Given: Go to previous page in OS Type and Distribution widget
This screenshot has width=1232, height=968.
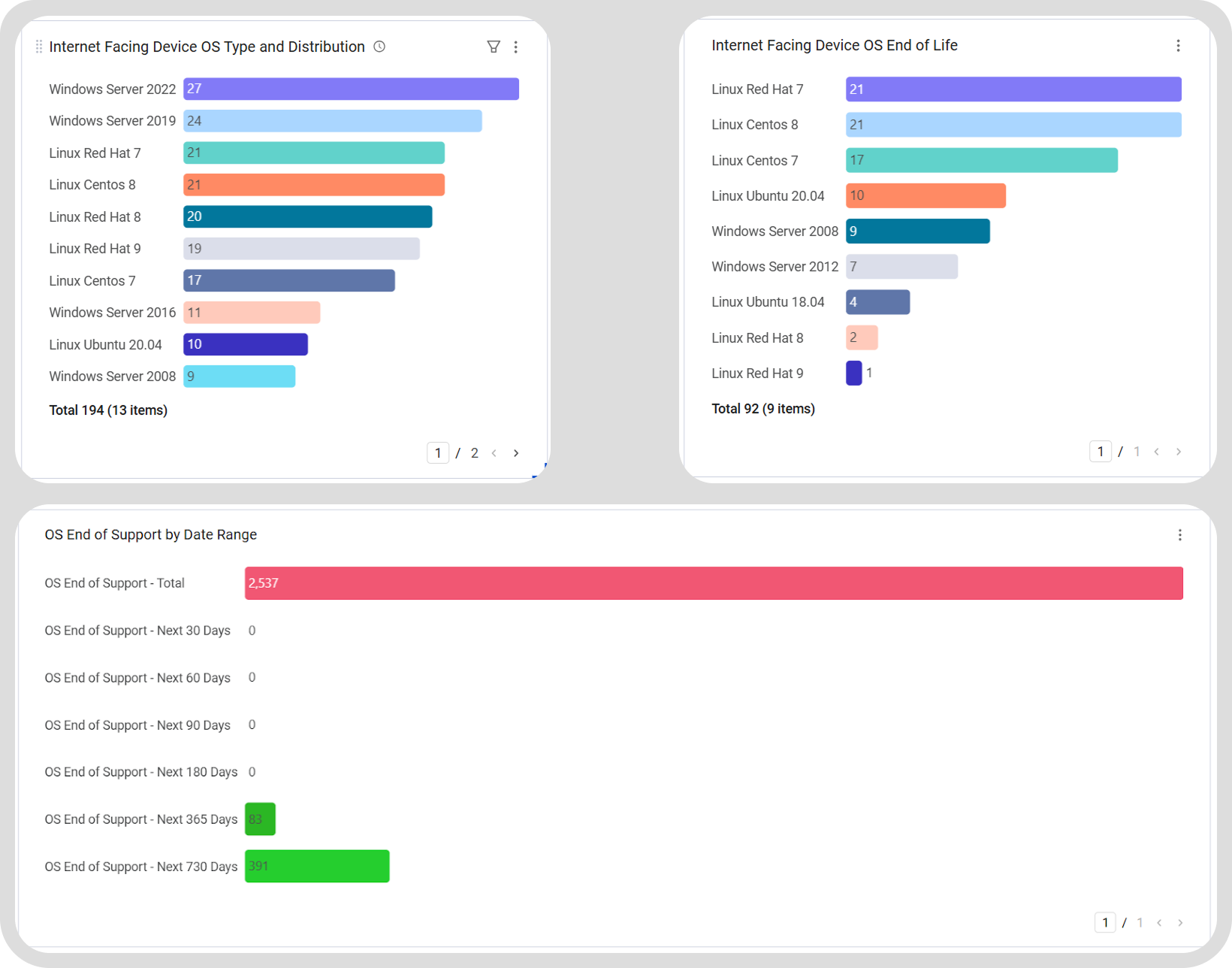Looking at the screenshot, I should pyautogui.click(x=494, y=453).
